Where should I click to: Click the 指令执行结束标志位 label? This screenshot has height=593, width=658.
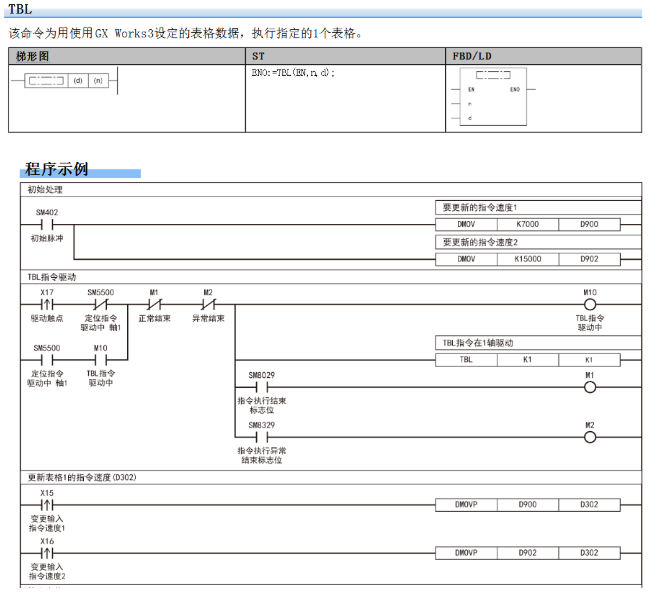click(262, 405)
